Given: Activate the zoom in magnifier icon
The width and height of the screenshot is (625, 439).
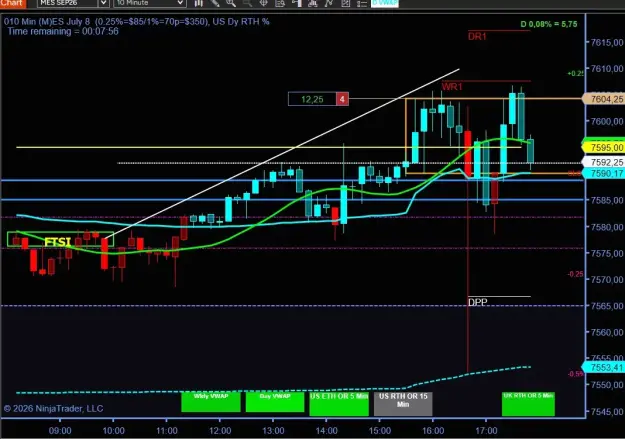Looking at the screenshot, I should click(x=231, y=3).
